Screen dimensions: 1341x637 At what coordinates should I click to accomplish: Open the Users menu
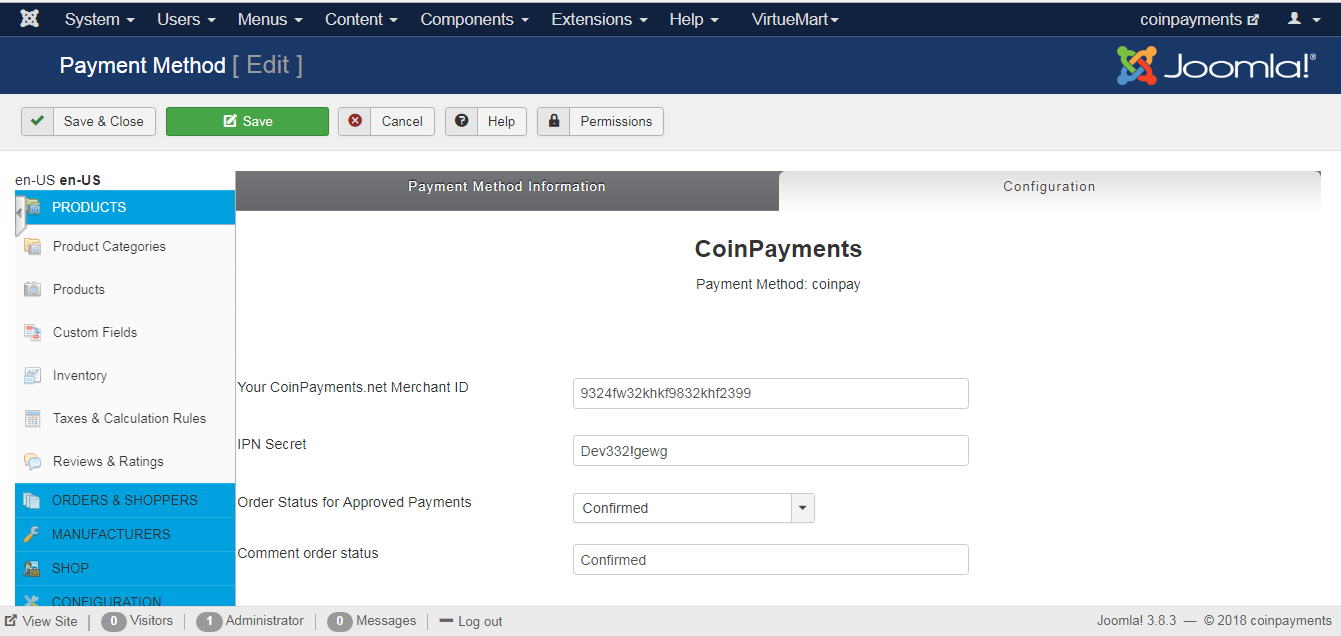pyautogui.click(x=186, y=19)
